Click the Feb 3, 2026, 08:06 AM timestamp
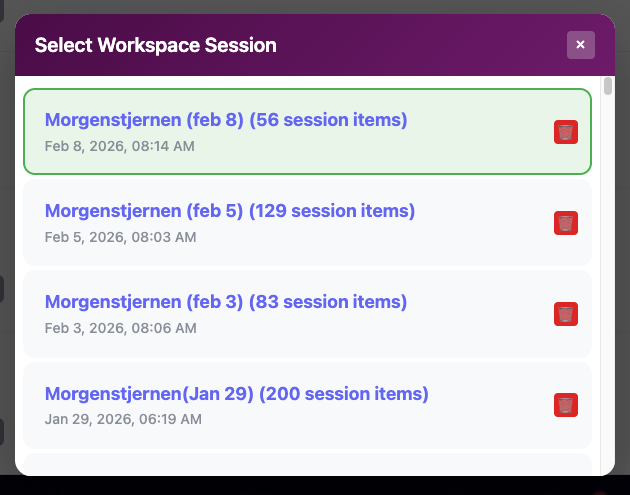The width and height of the screenshot is (630, 495). point(121,328)
